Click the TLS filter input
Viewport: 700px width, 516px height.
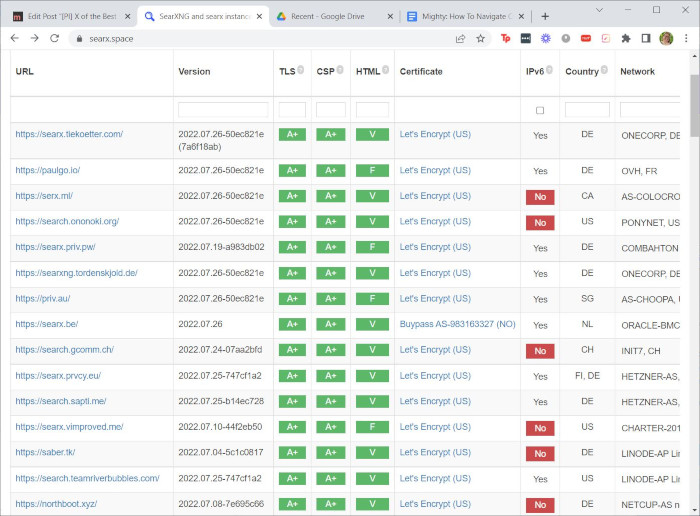pyautogui.click(x=292, y=110)
